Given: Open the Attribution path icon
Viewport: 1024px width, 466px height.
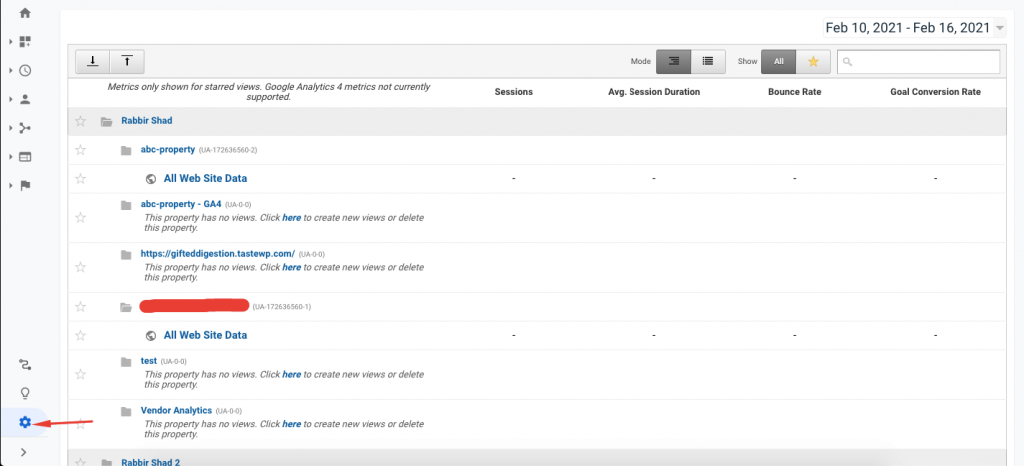Looking at the screenshot, I should pos(25,364).
